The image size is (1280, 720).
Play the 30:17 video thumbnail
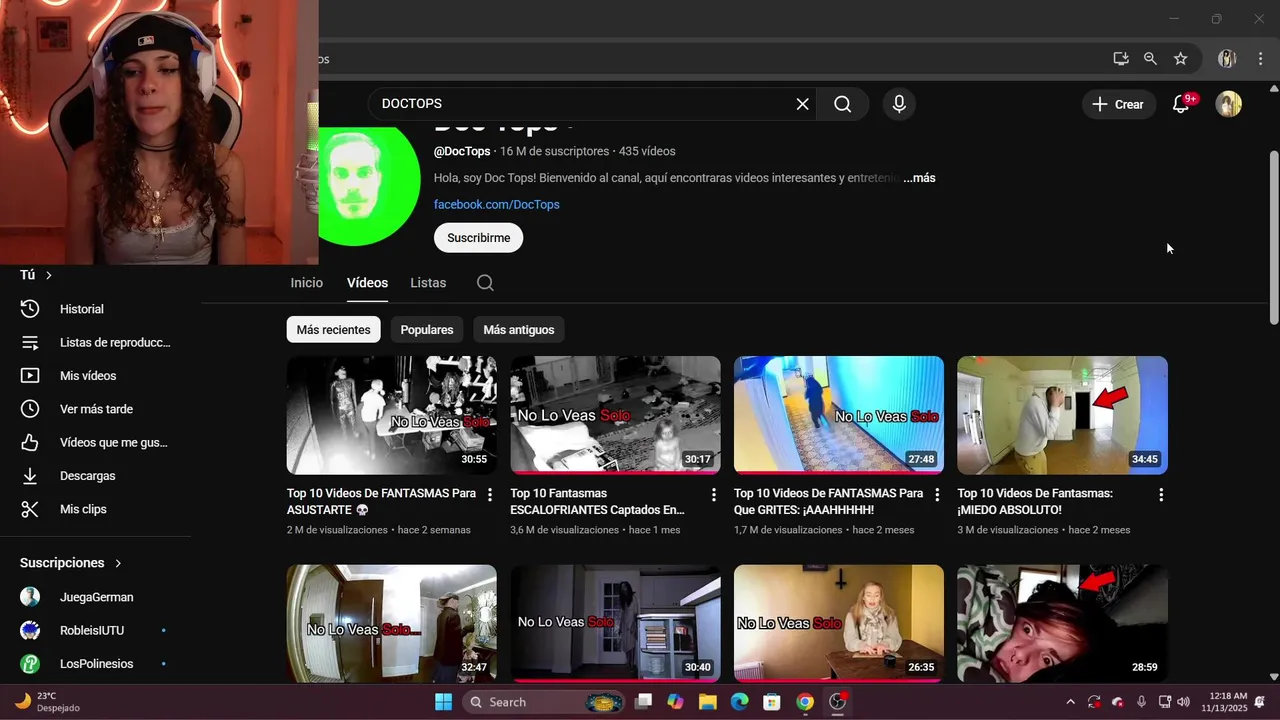click(x=615, y=415)
